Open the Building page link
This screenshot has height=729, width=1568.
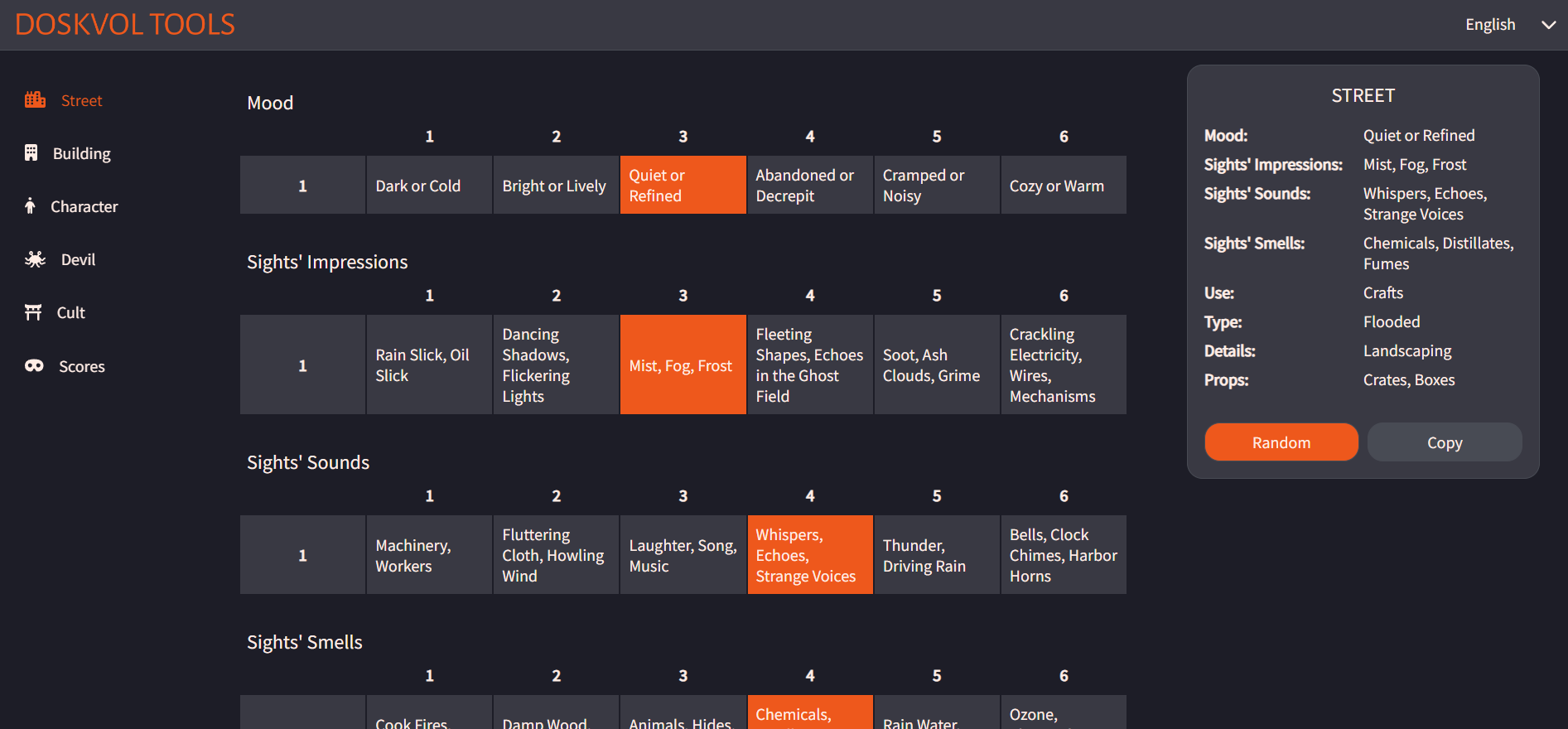click(82, 153)
